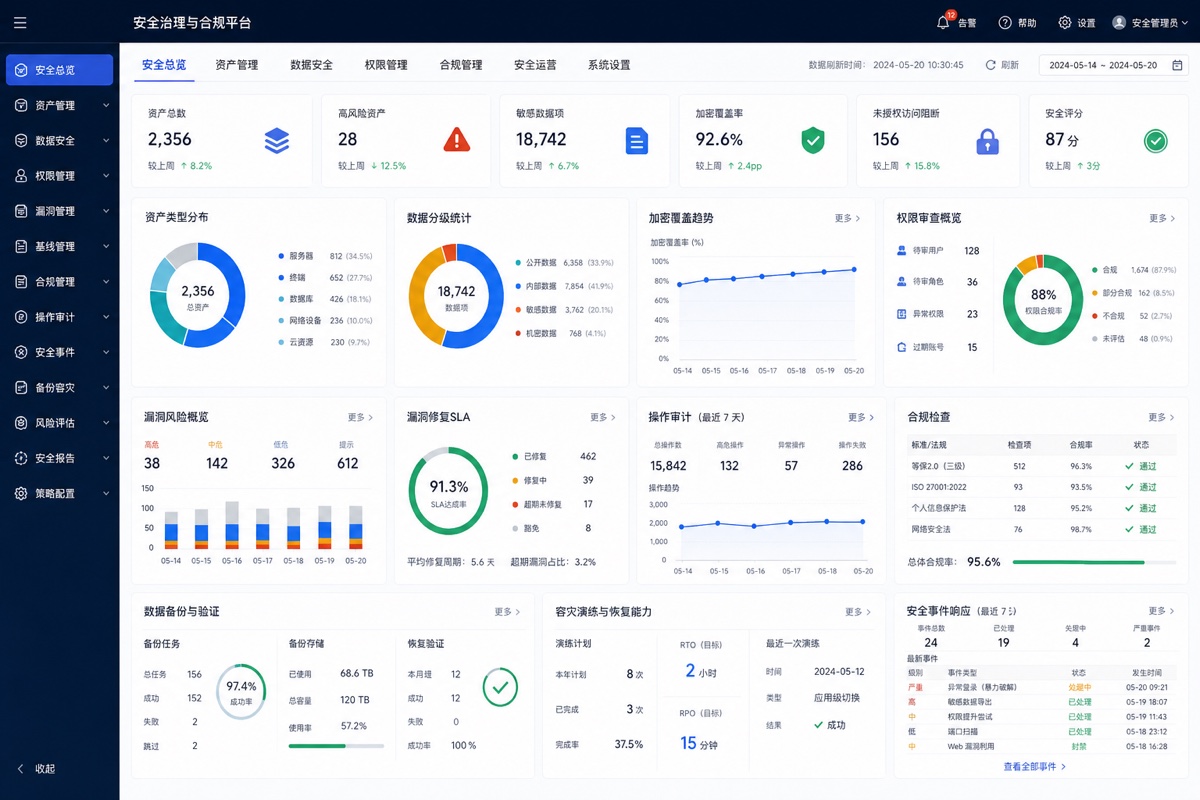Screen dimensions: 1200x800
Task: Click the calendar icon in date range
Action: pos(1177,65)
